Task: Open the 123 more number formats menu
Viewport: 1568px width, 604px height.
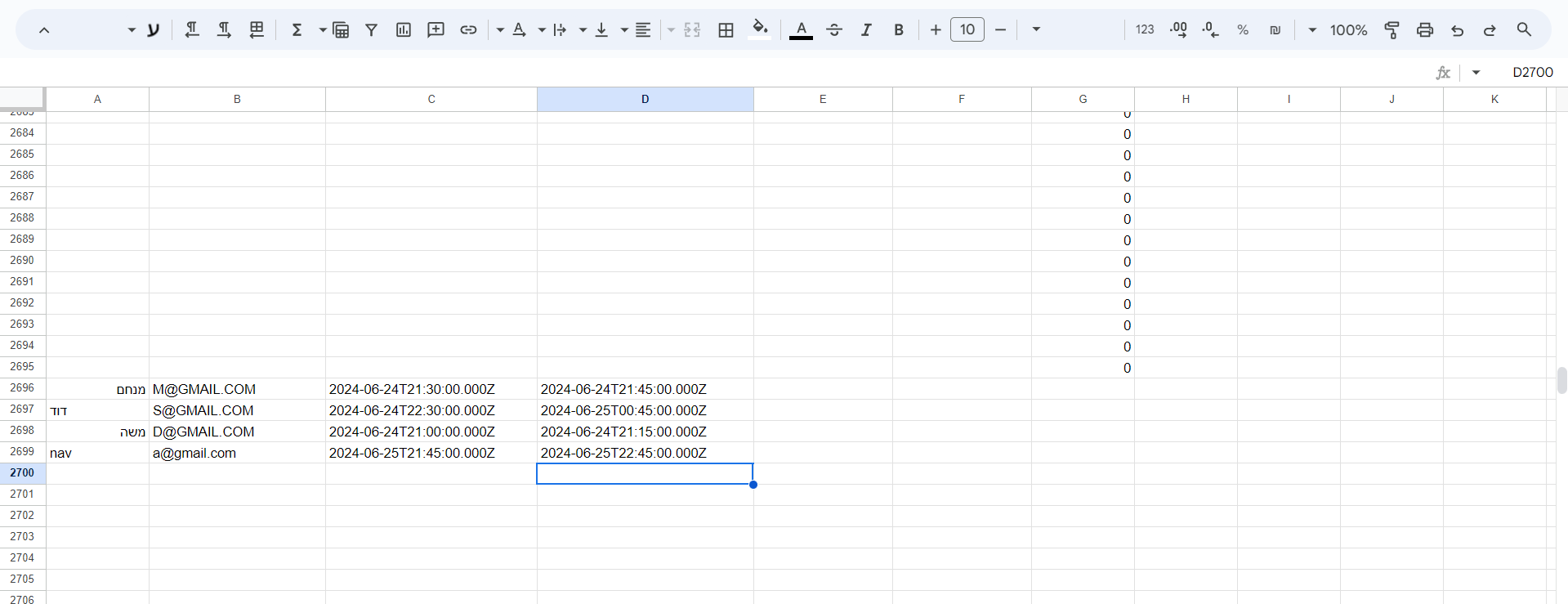Action: (1145, 29)
